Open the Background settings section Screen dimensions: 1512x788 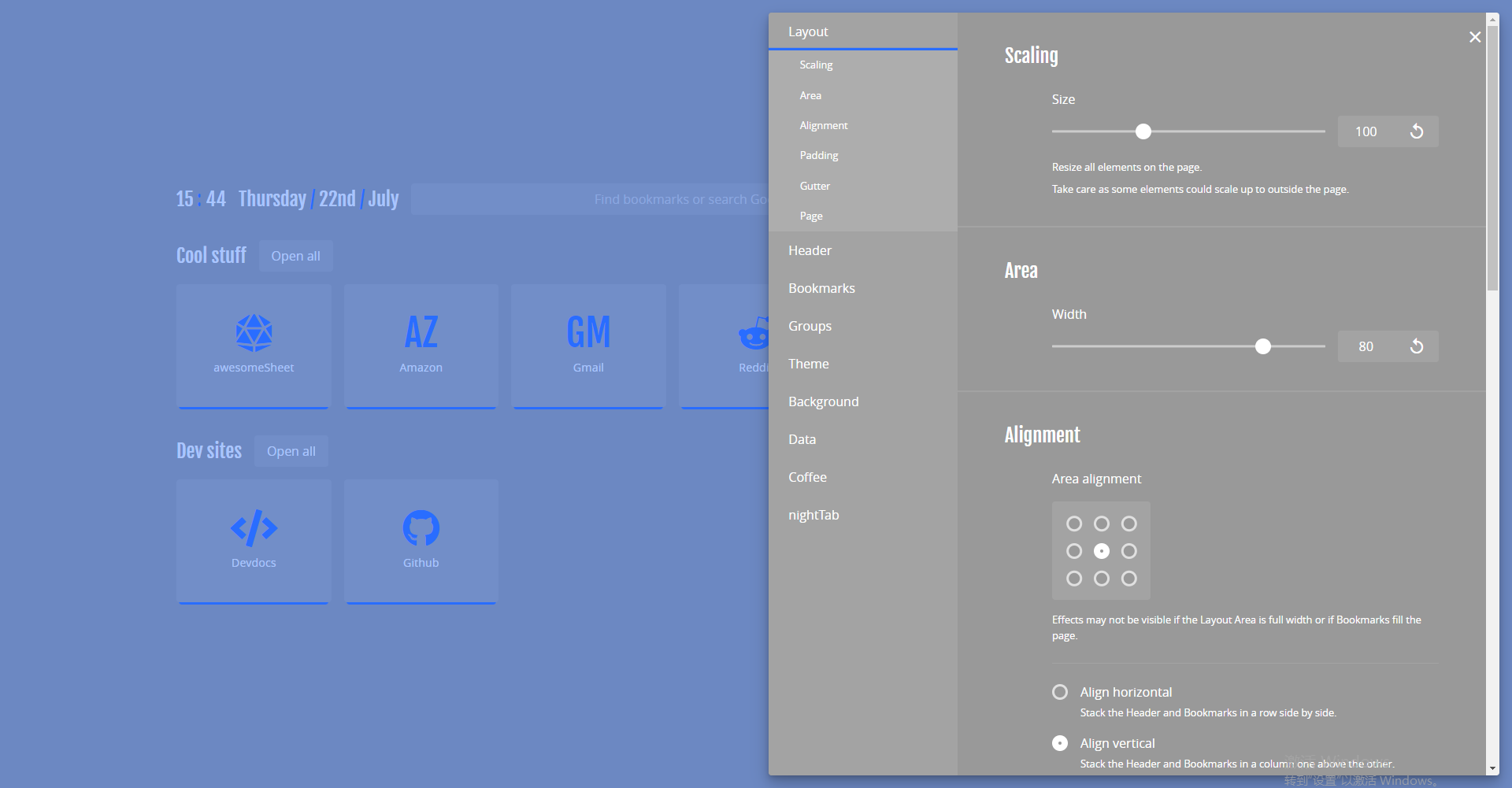click(x=863, y=401)
